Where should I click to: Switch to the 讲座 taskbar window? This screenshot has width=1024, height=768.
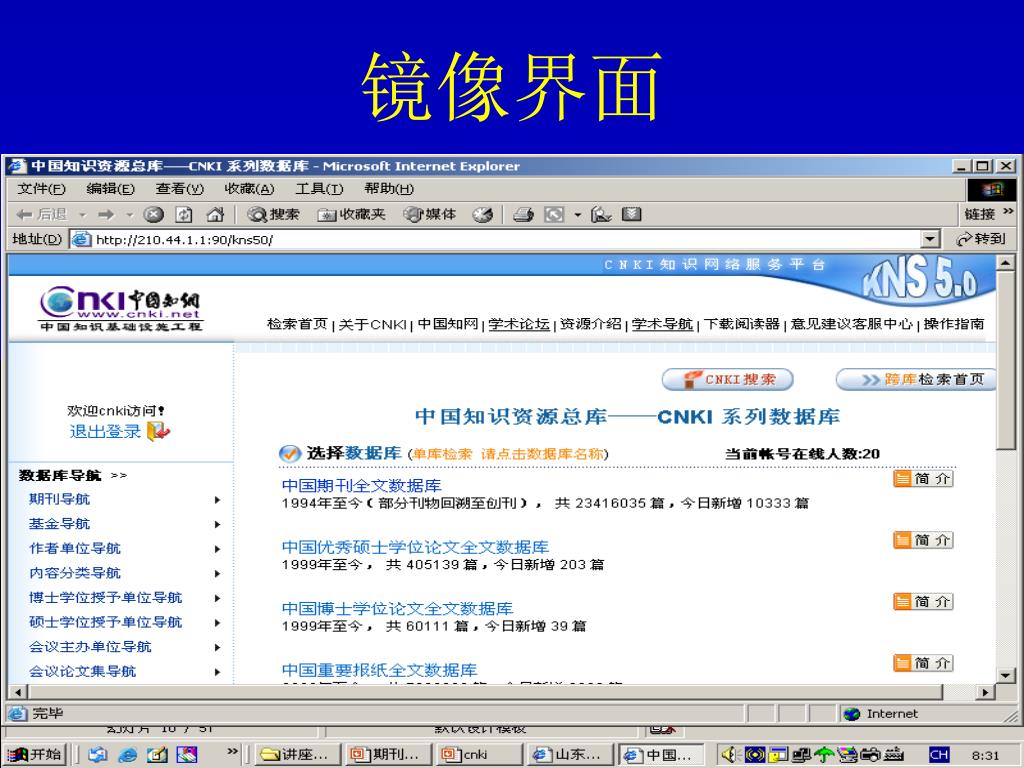tap(297, 754)
